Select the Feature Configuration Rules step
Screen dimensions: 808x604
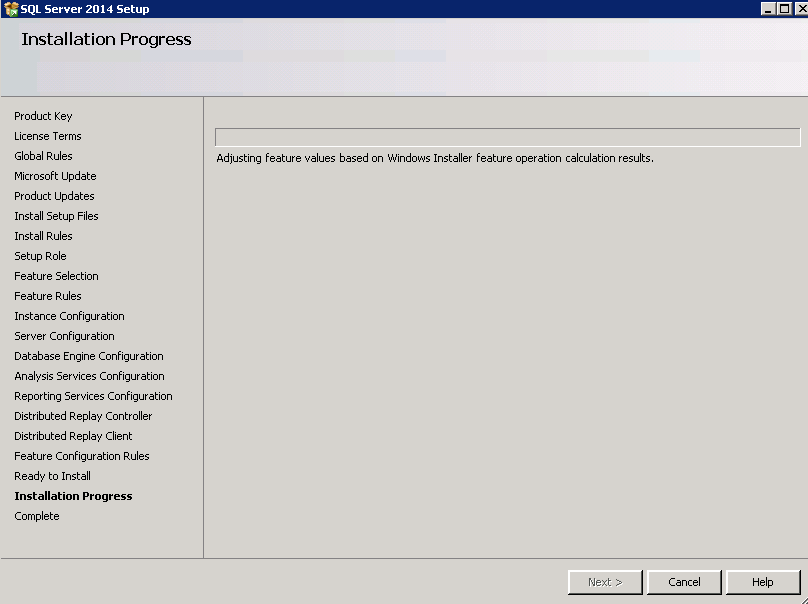(82, 456)
